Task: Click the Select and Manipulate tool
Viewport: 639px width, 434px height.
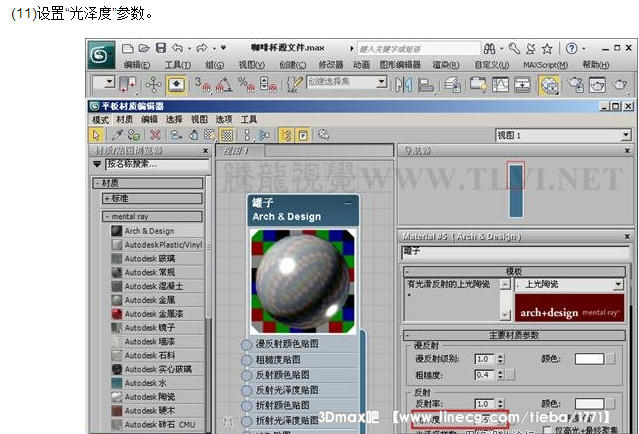Action: coord(153,85)
